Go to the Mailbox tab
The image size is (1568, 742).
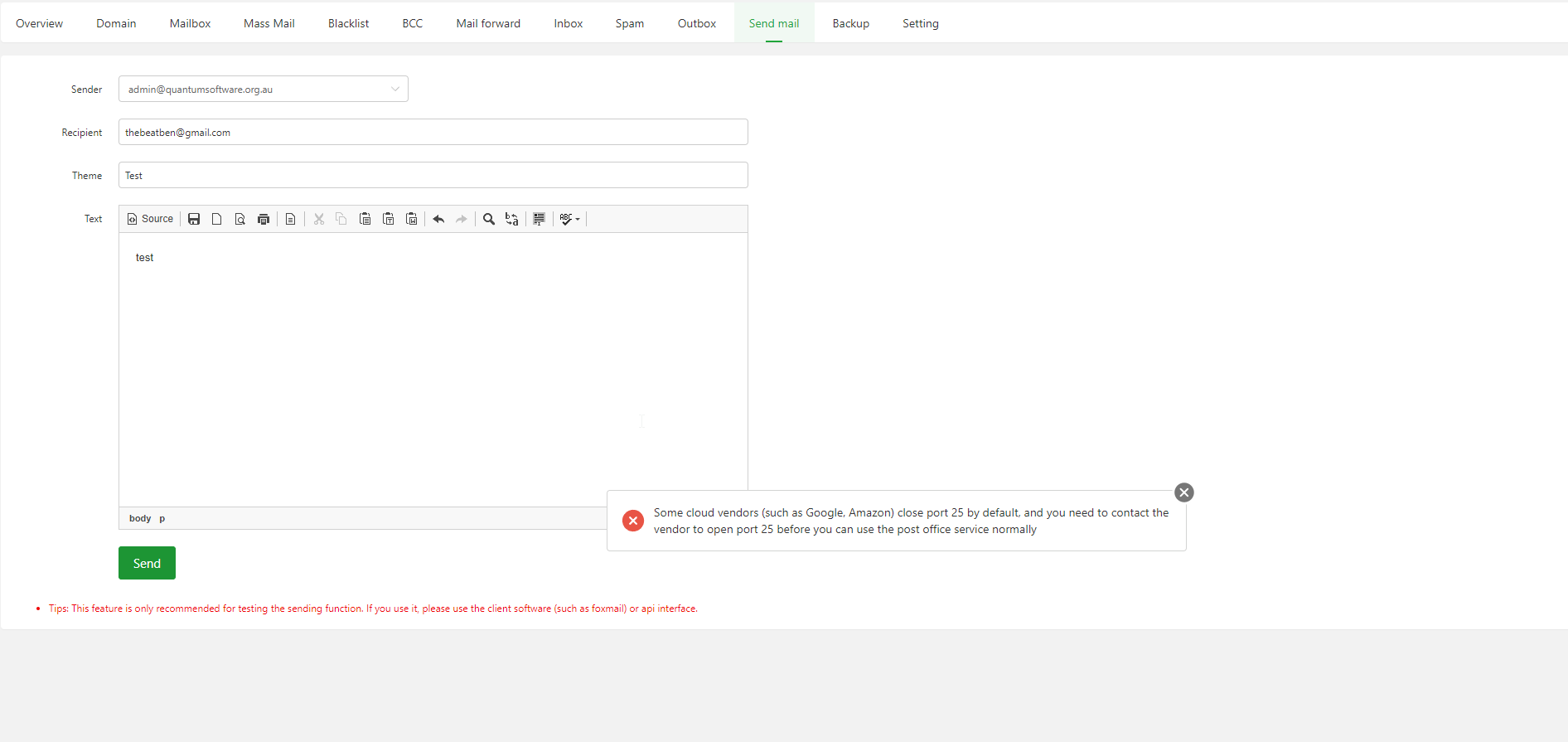click(x=190, y=23)
